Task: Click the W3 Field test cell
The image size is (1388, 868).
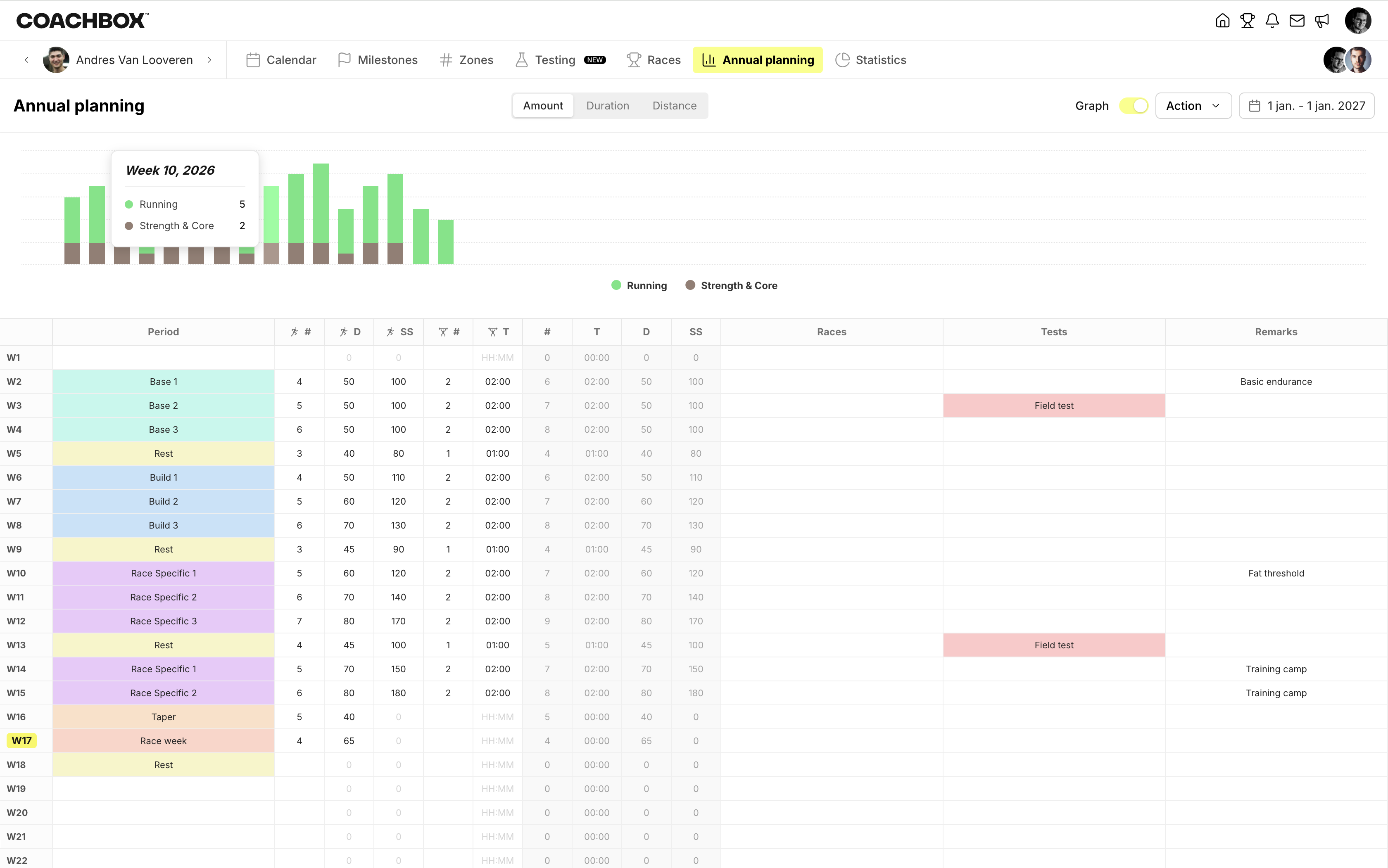Action: (1053, 405)
